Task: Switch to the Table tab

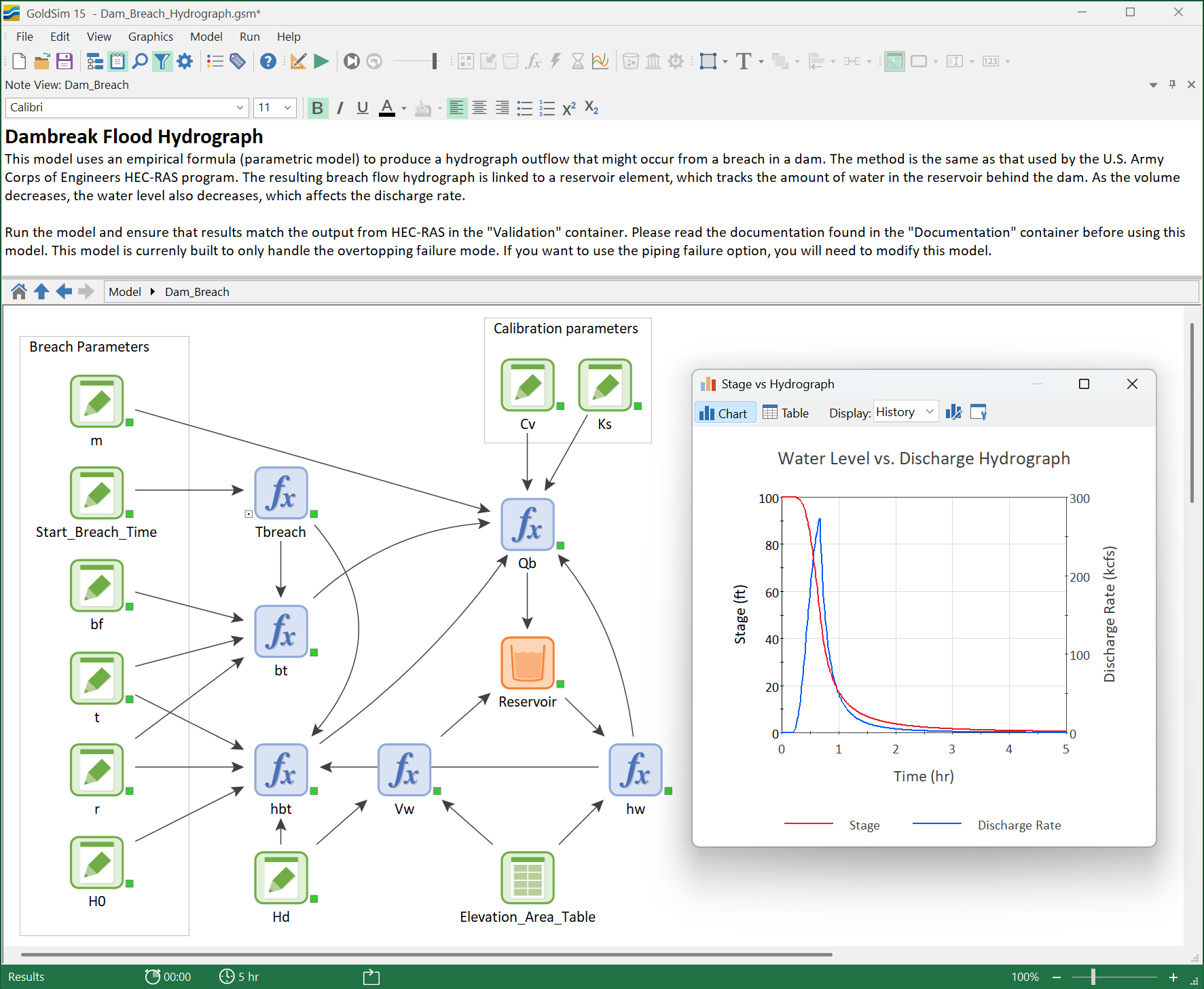Action: pos(786,413)
